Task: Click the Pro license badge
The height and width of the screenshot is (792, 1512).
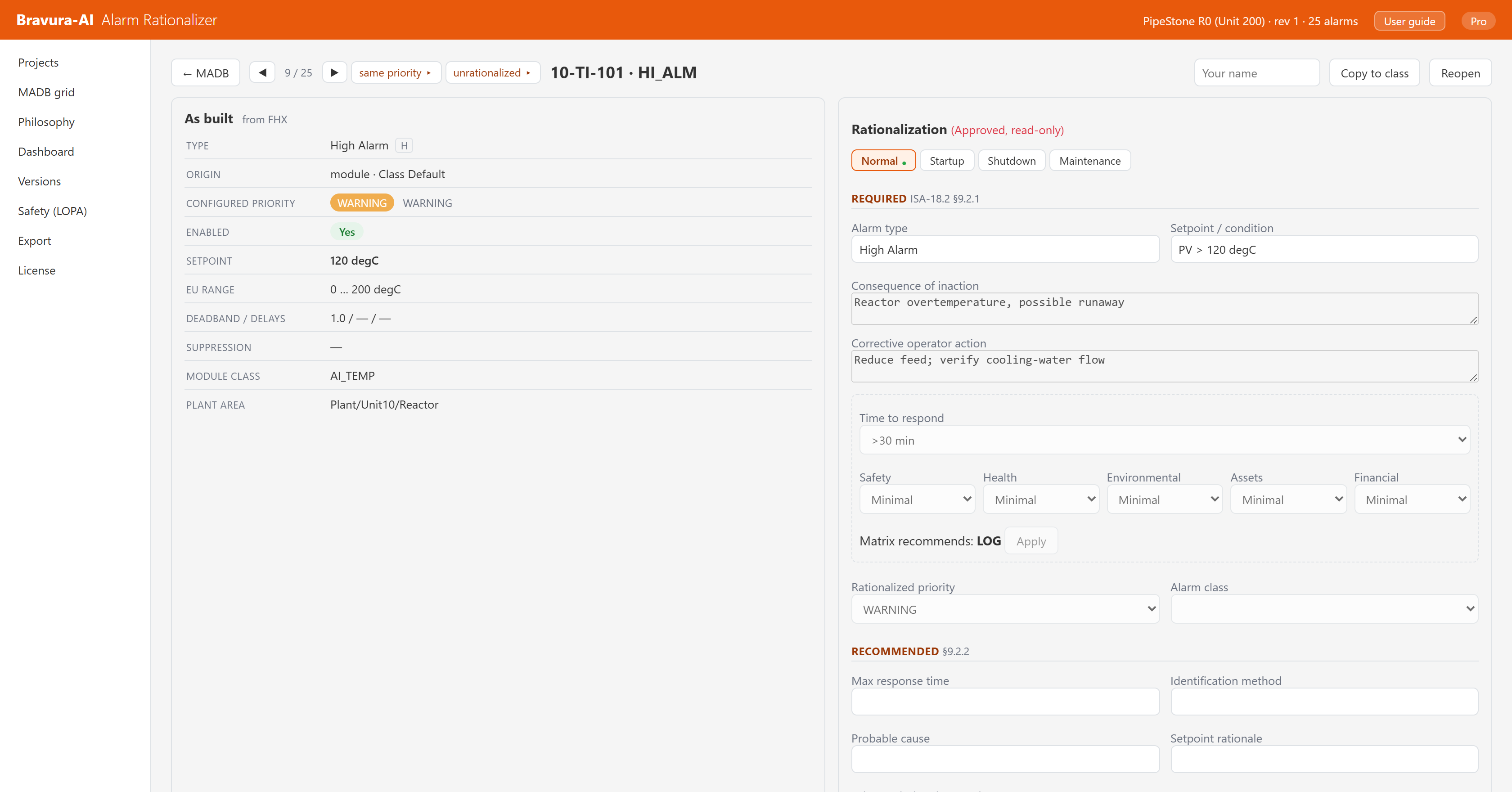Action: click(1478, 21)
